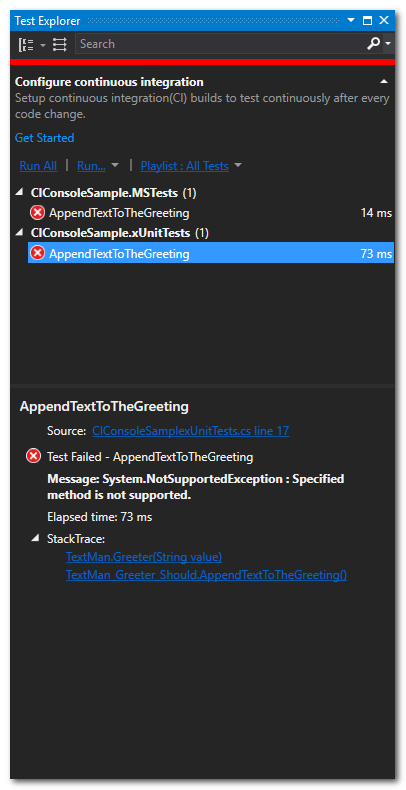Screen dimensions: 406x790
Task: Open source CIConsoleSamplexUnitTests.cs line 17
Action: (x=191, y=431)
